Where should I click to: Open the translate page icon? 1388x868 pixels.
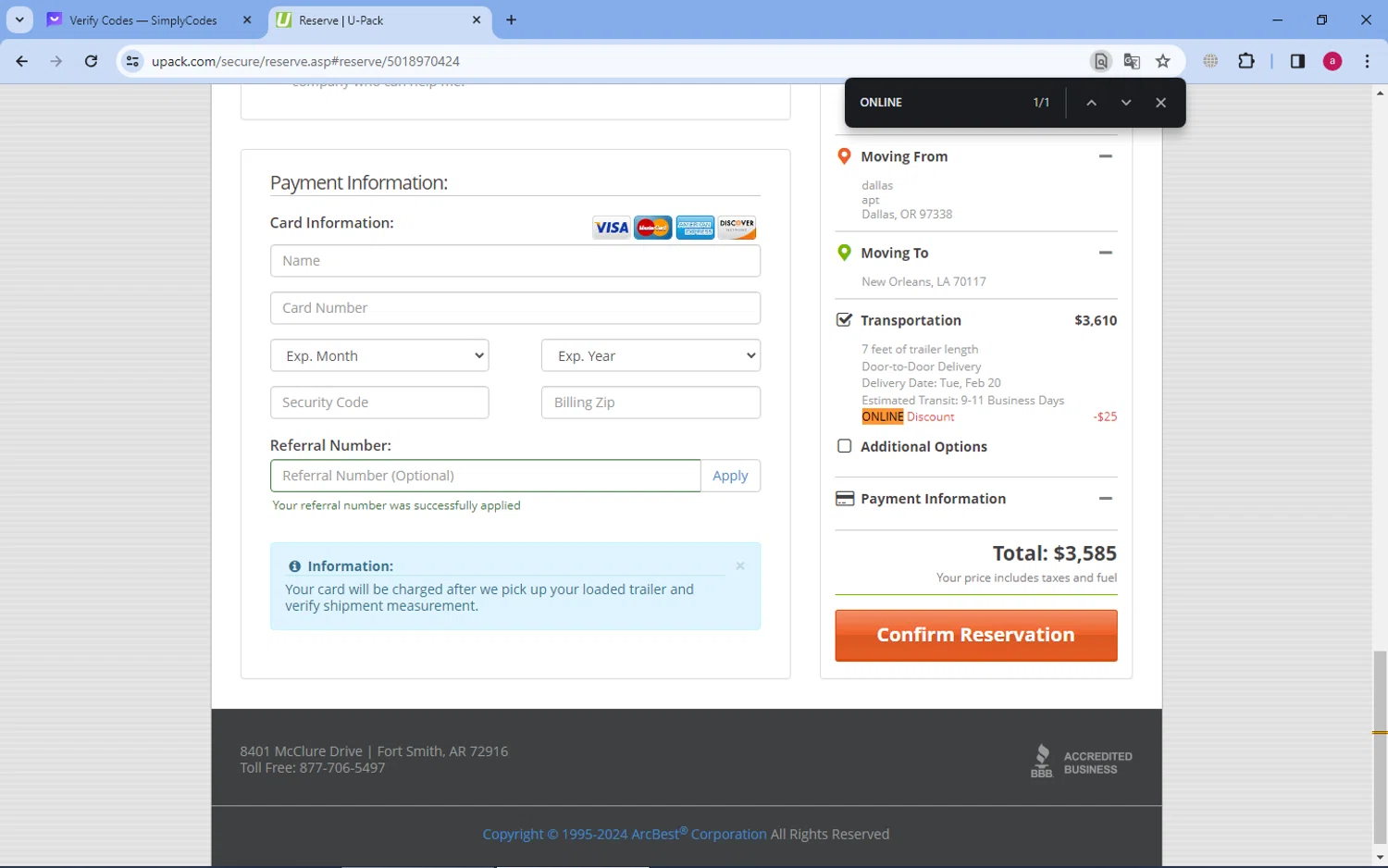[1132, 61]
